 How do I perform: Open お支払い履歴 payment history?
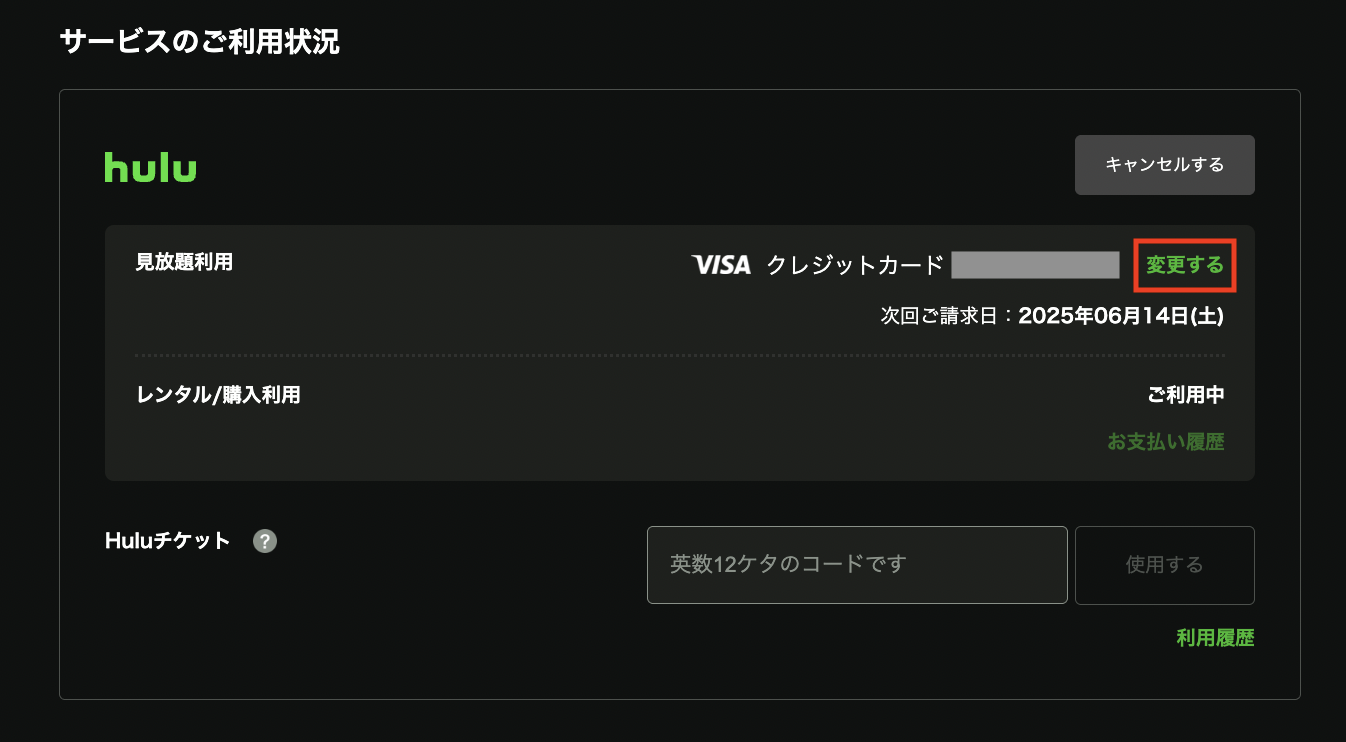tap(1166, 441)
